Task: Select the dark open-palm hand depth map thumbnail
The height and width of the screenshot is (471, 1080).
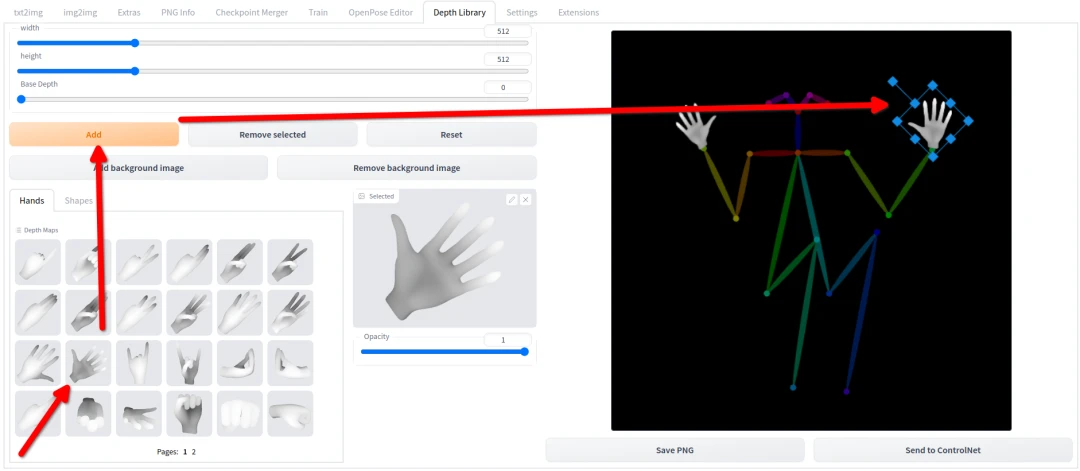Action: tap(89, 363)
